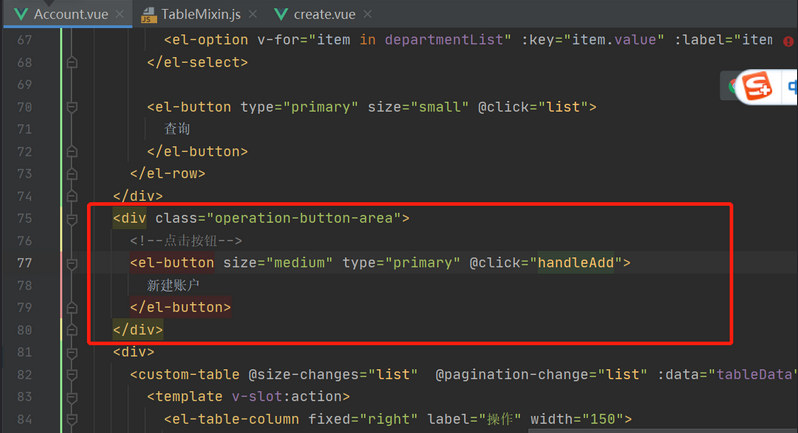Click the "medium" size value on line 77
The width and height of the screenshot is (798, 433).
tap(299, 263)
